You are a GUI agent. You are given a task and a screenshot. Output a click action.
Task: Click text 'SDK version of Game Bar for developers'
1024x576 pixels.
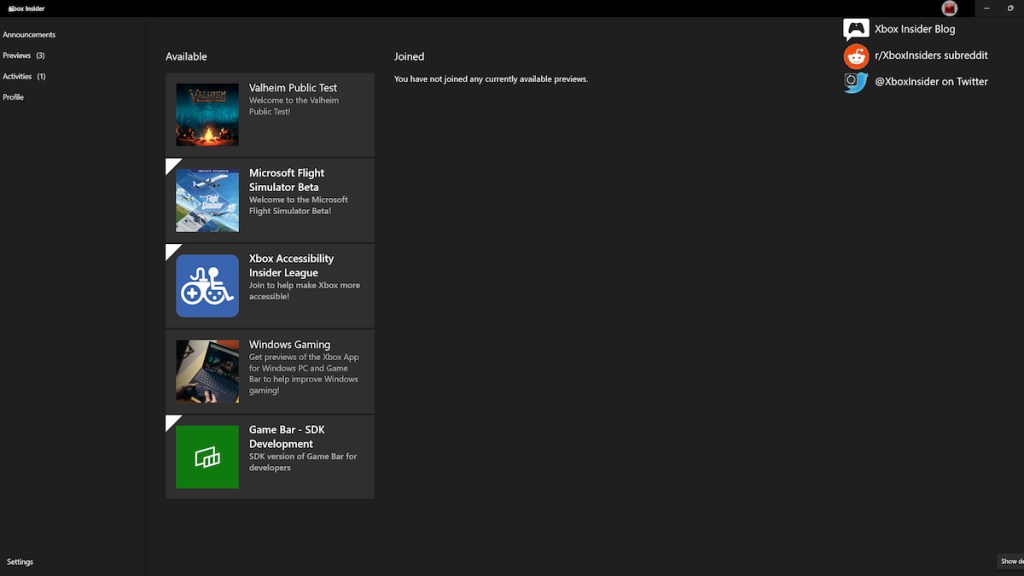point(302,462)
